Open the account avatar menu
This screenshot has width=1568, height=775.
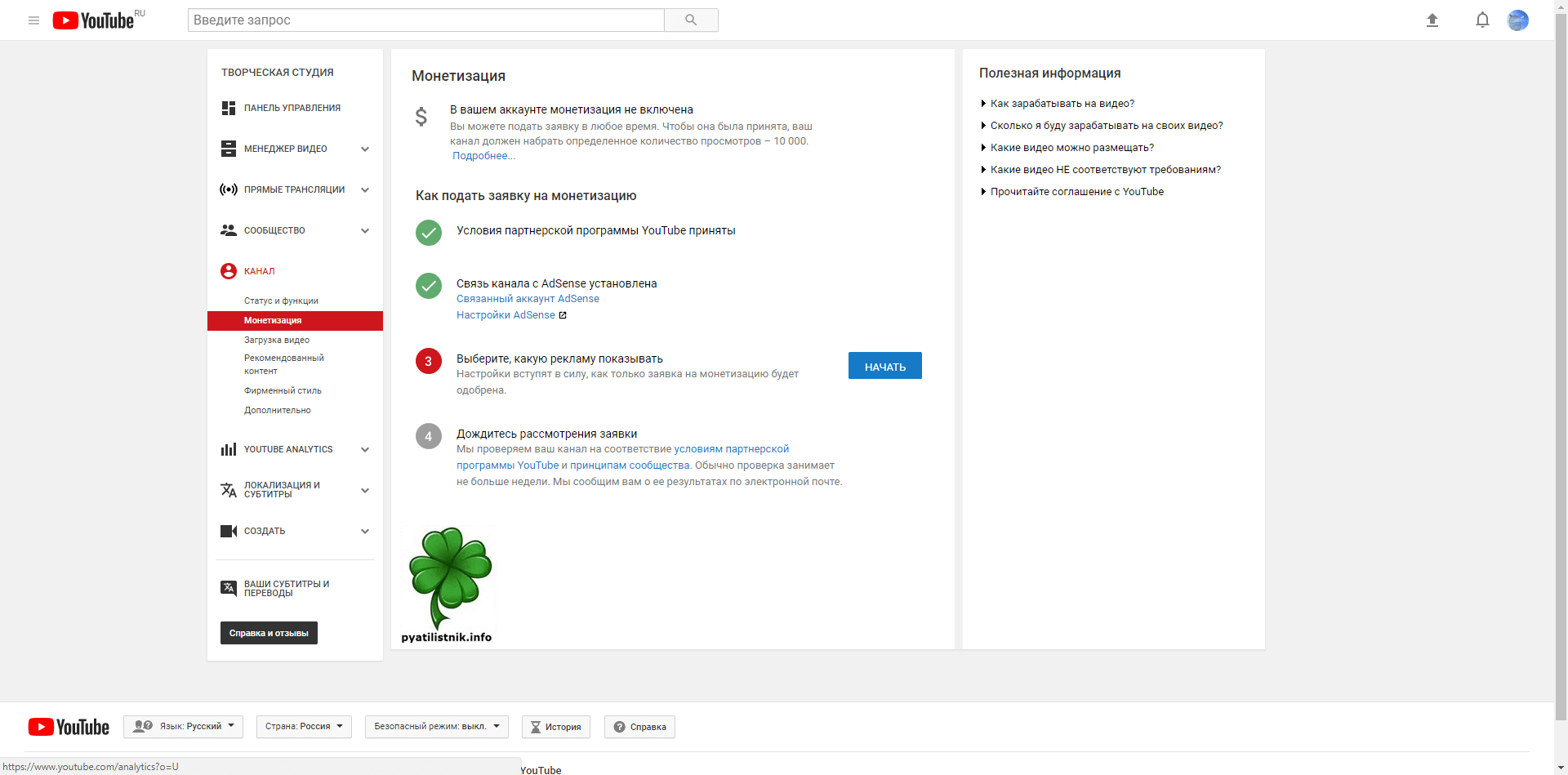(x=1517, y=20)
